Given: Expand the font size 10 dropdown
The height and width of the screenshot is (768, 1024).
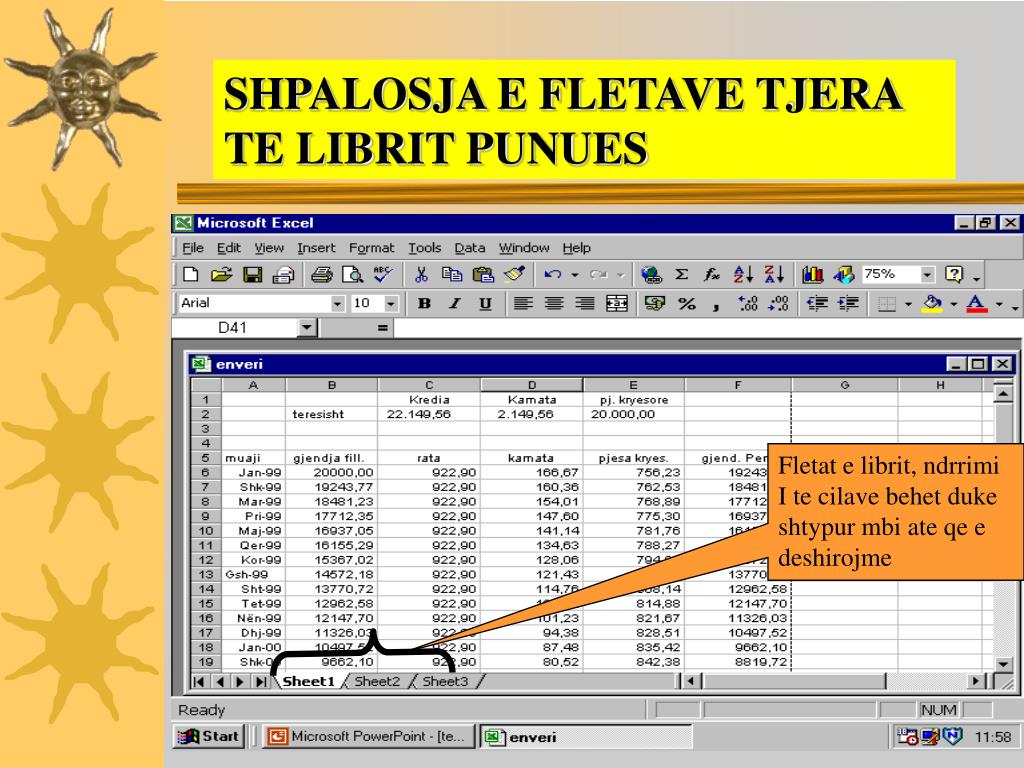Looking at the screenshot, I should [x=391, y=304].
